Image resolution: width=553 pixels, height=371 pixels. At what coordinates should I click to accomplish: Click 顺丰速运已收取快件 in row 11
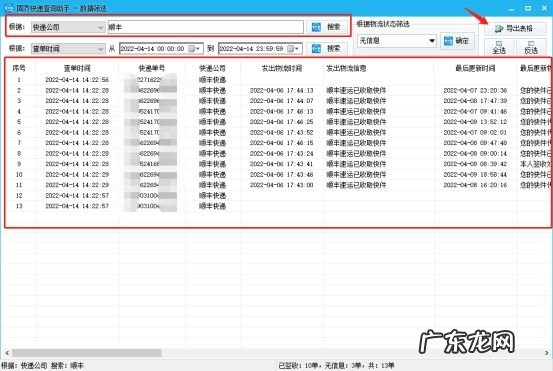point(356,185)
